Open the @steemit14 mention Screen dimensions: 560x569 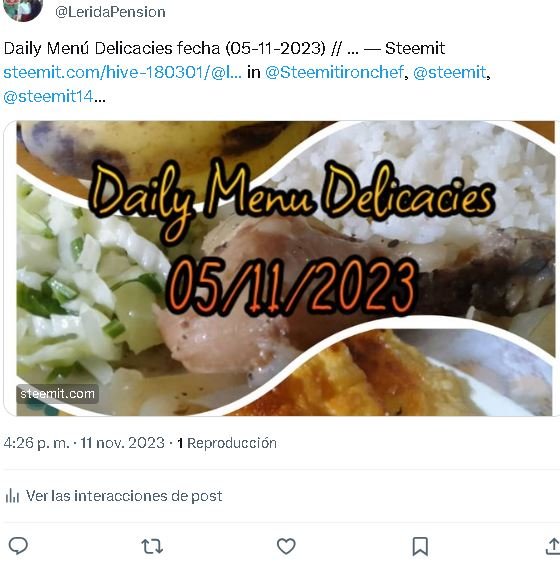[x=49, y=97]
